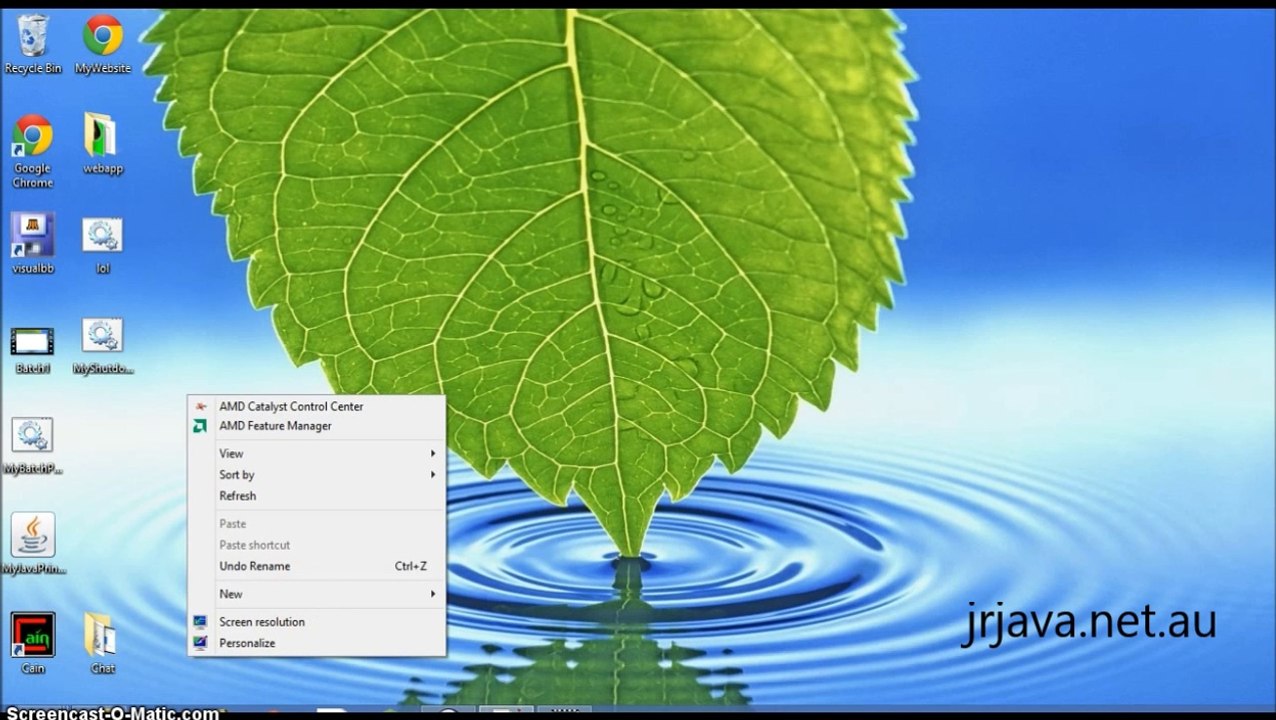Choose AMD Feature Manager in context menu

pyautogui.click(x=316, y=426)
